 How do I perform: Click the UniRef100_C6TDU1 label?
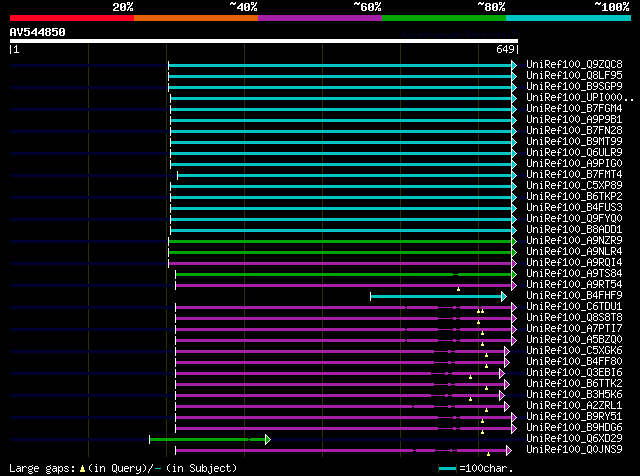(574, 307)
